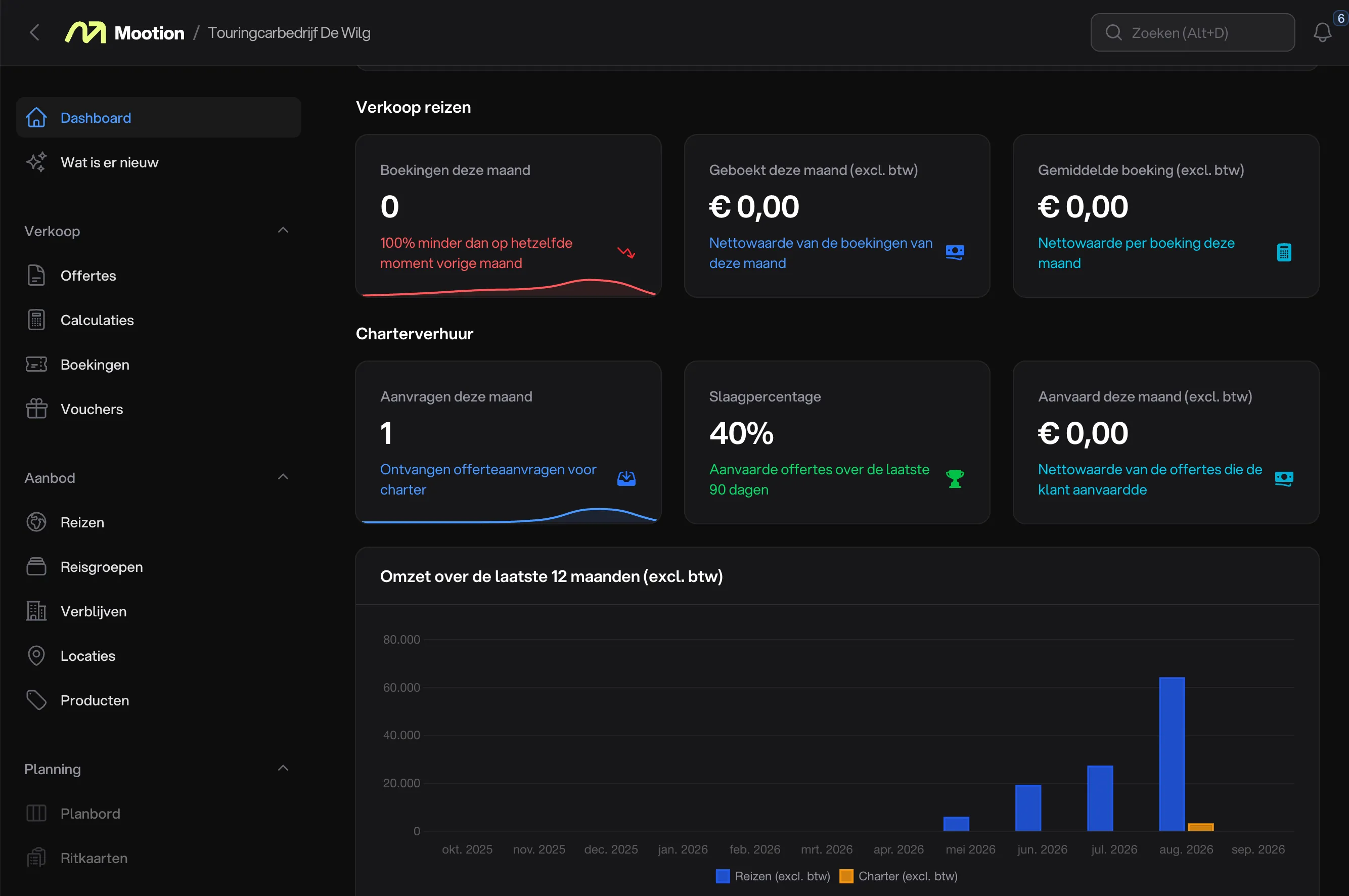Click the money icon in Aanvaard deze maand card
The image size is (1349, 896).
pyautogui.click(x=1284, y=478)
